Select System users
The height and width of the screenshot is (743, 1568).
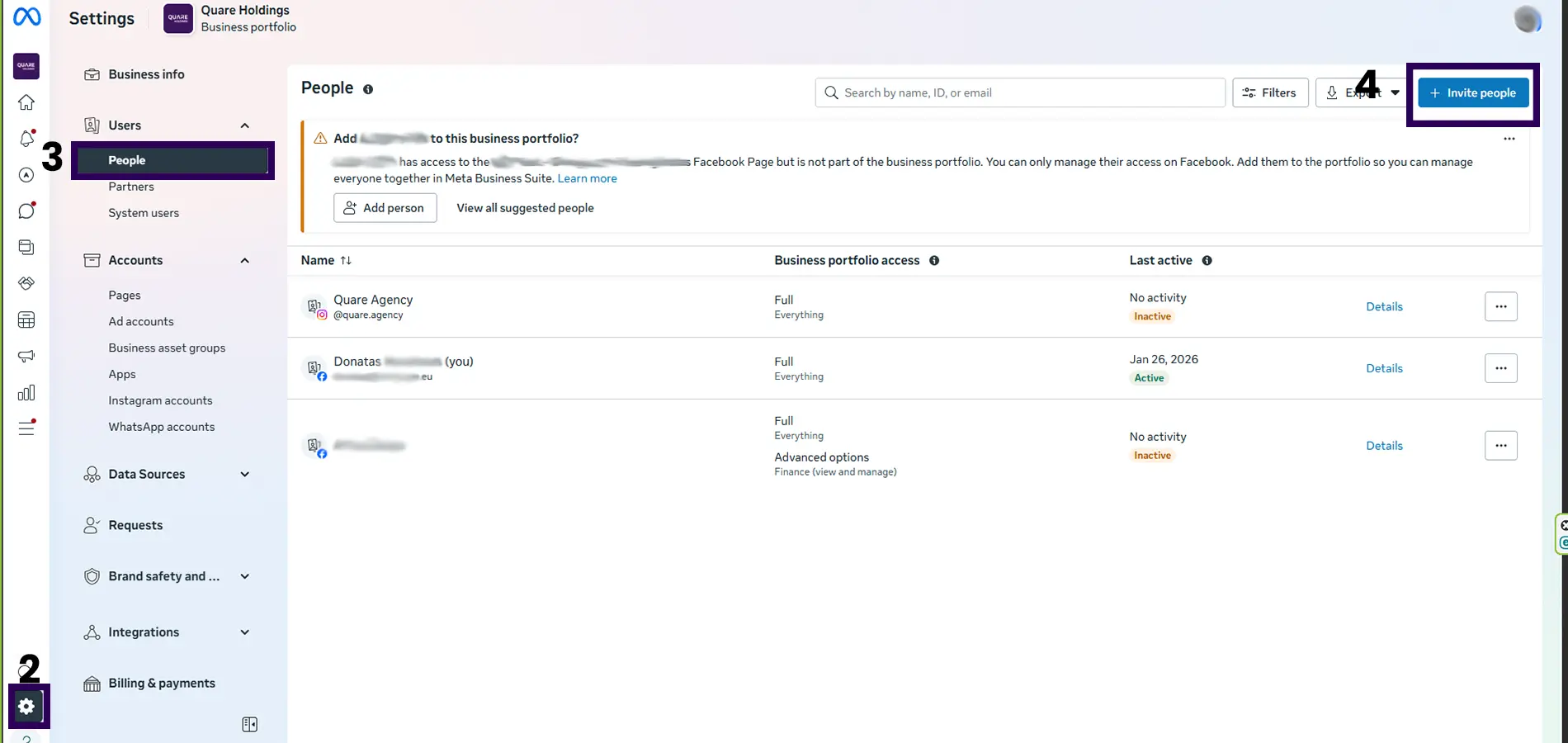point(144,213)
